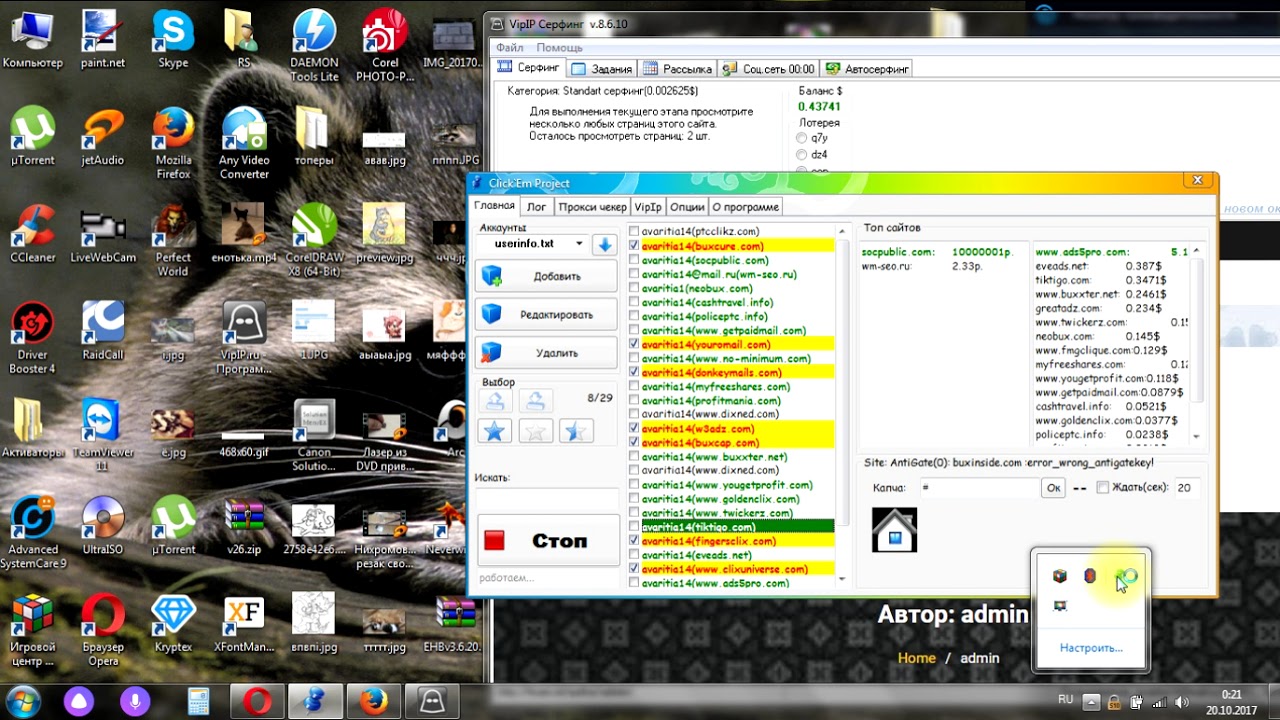Switch to the Лог tab

(537, 207)
